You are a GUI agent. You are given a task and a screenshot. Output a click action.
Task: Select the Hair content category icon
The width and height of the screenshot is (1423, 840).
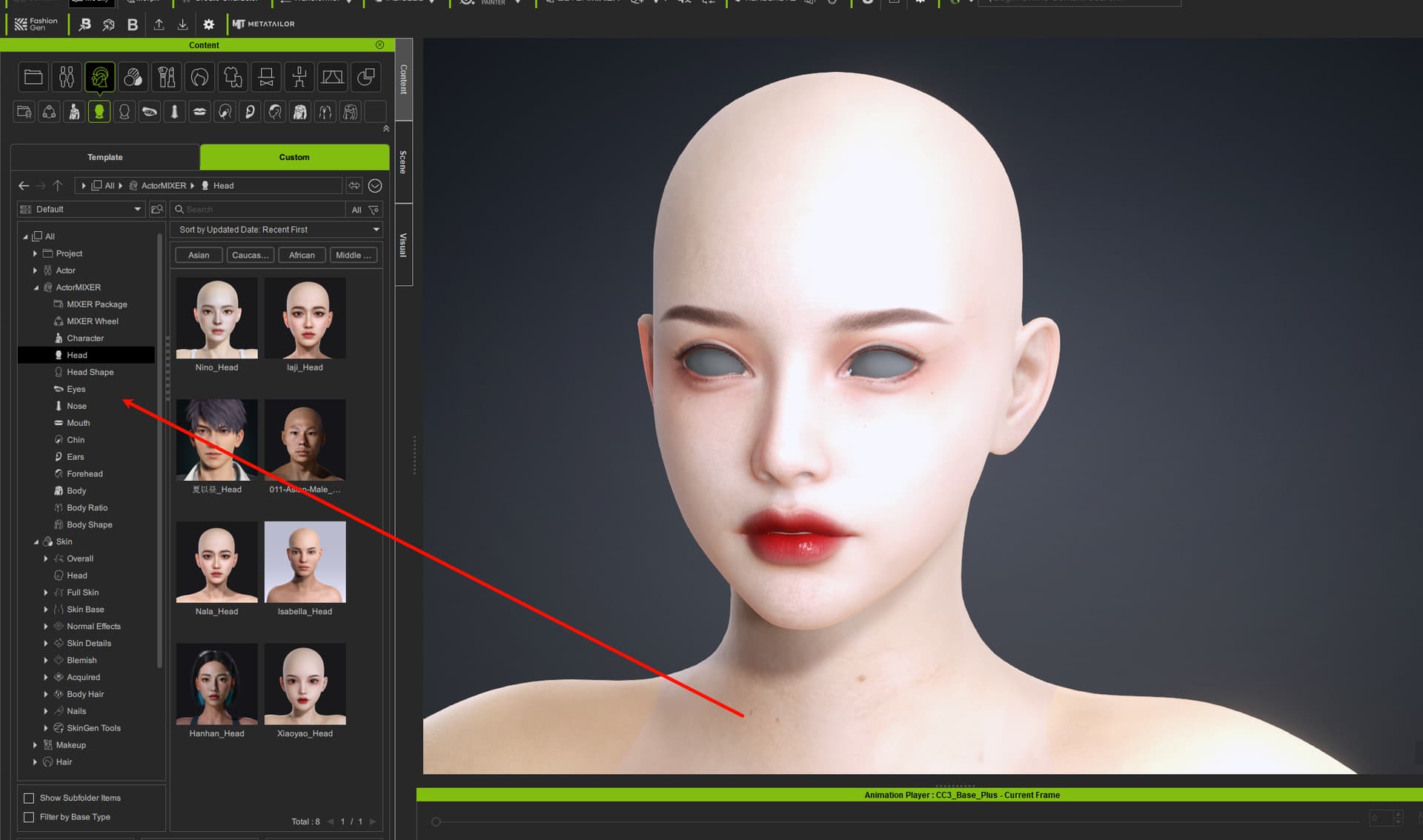point(199,77)
